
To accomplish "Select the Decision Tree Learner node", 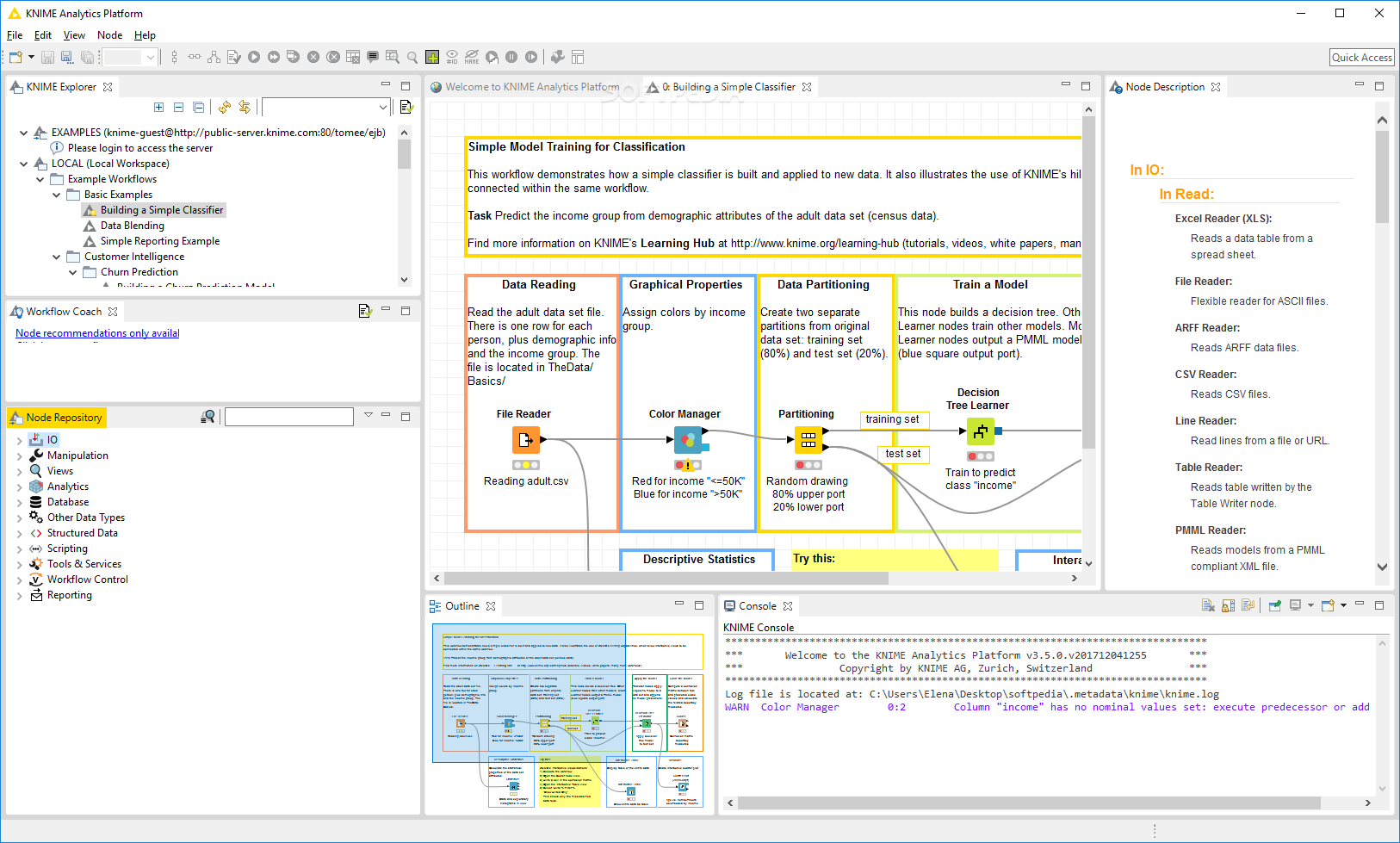I will coord(981,431).
